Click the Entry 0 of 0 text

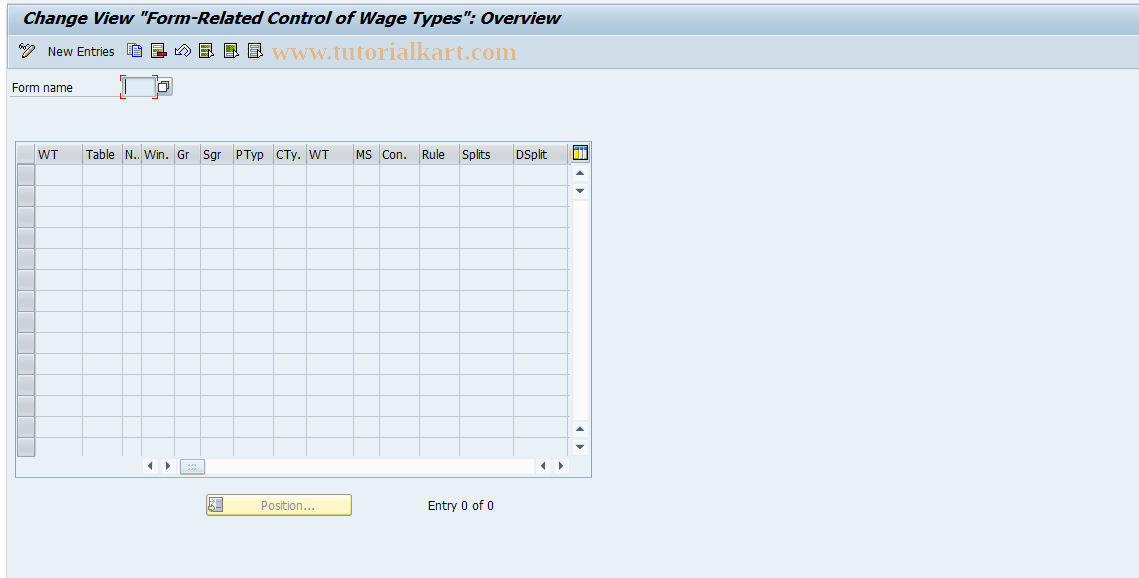pos(461,505)
